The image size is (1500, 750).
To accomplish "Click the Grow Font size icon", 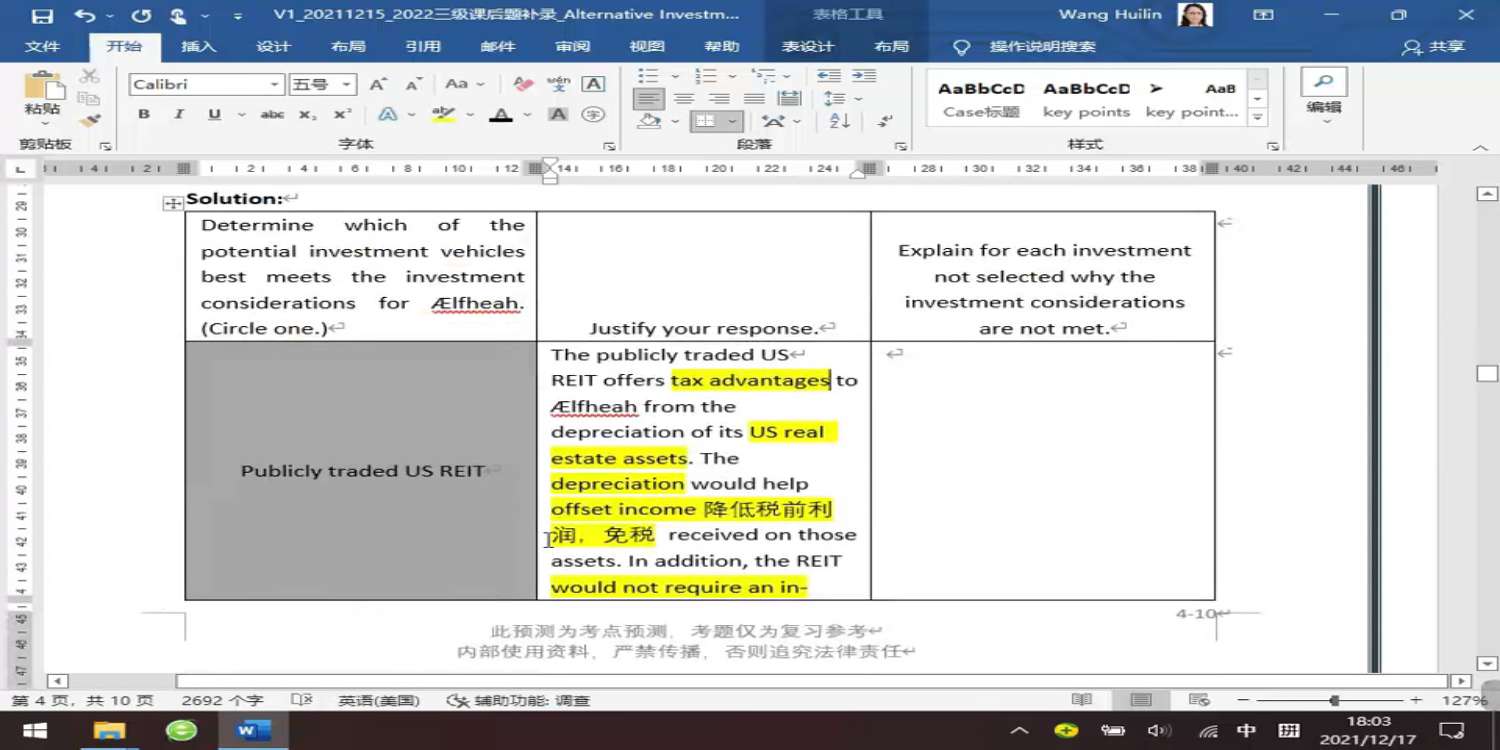I will tap(378, 85).
